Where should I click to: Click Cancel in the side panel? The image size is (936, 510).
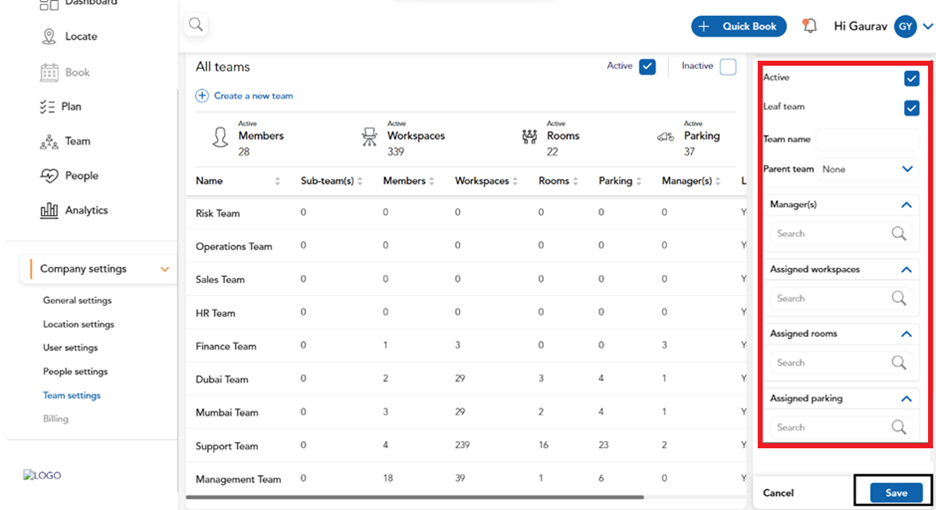[778, 493]
